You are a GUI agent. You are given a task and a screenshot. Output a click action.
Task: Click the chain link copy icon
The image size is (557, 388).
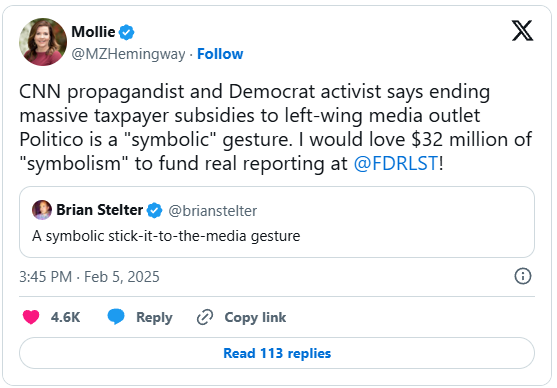tap(205, 317)
